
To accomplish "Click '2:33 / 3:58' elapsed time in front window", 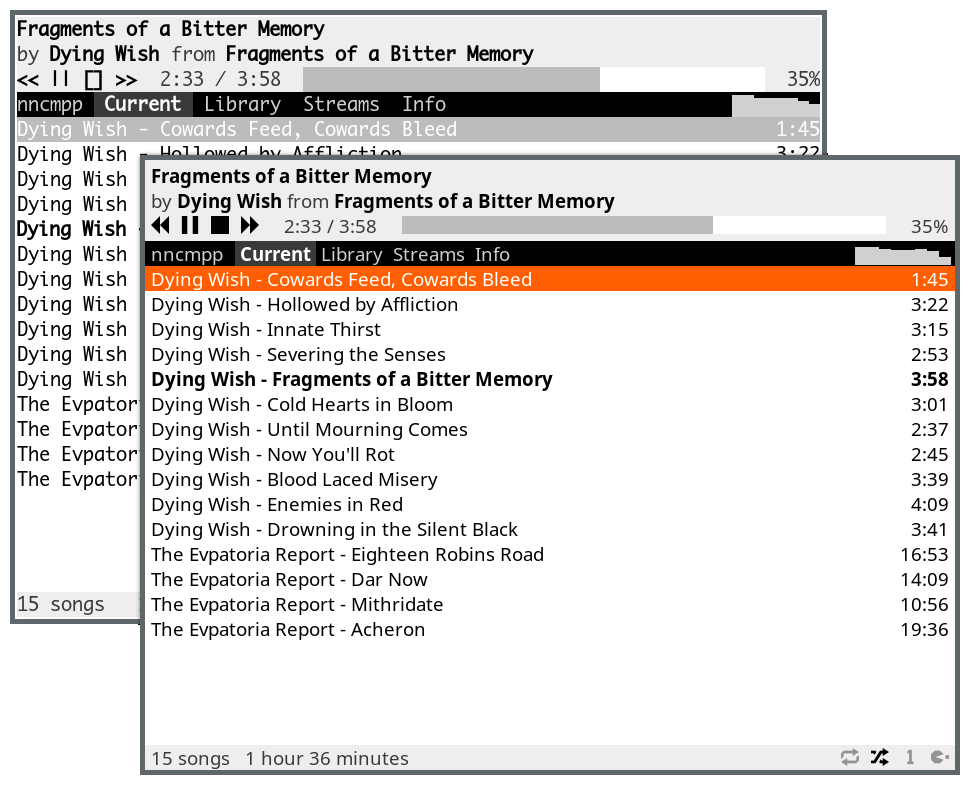I will click(x=330, y=226).
